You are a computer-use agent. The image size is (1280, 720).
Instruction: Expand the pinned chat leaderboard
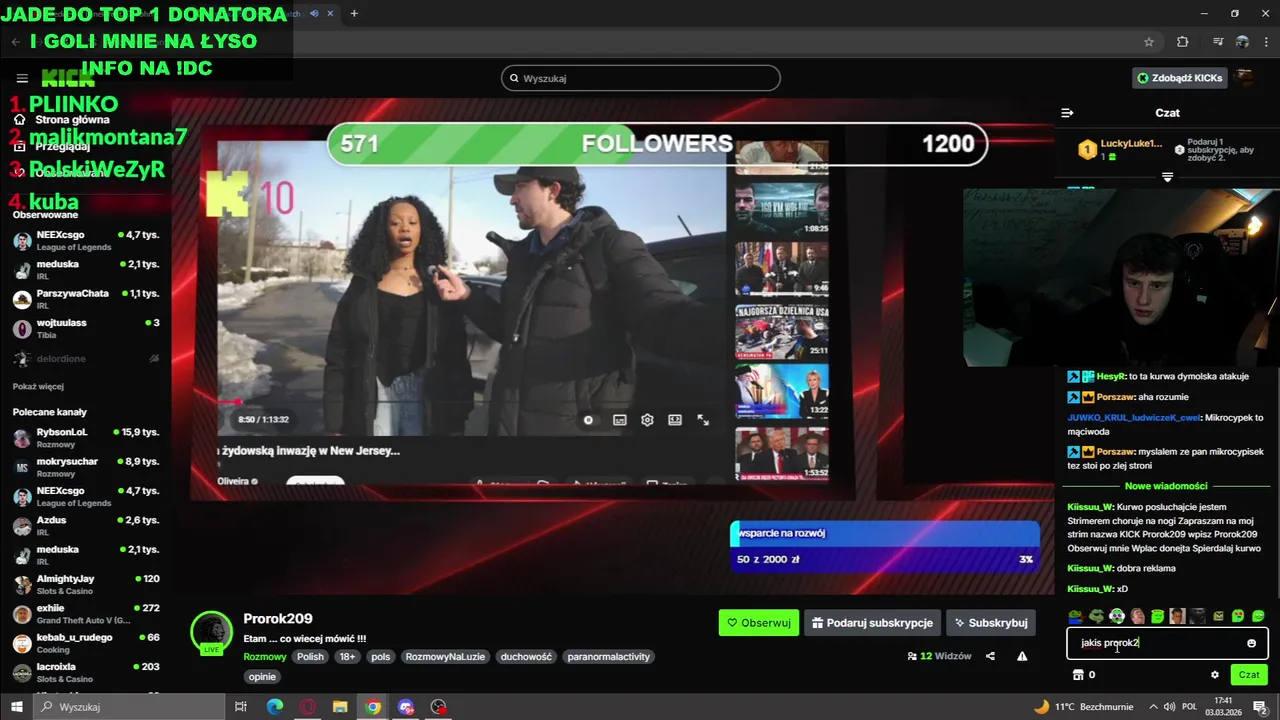[x=1167, y=177]
